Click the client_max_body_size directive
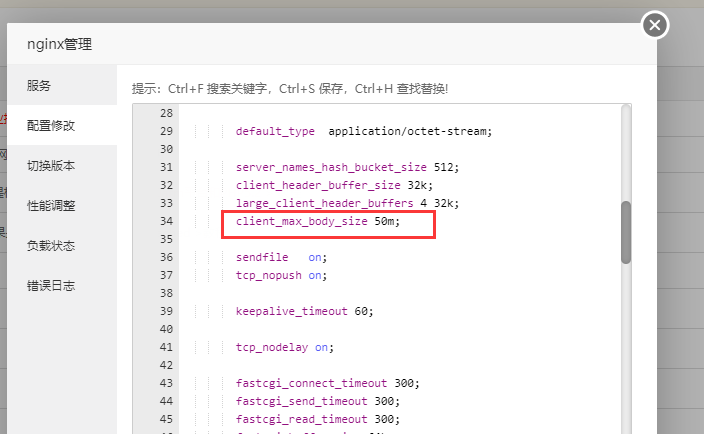704x434 pixels. pos(302,221)
